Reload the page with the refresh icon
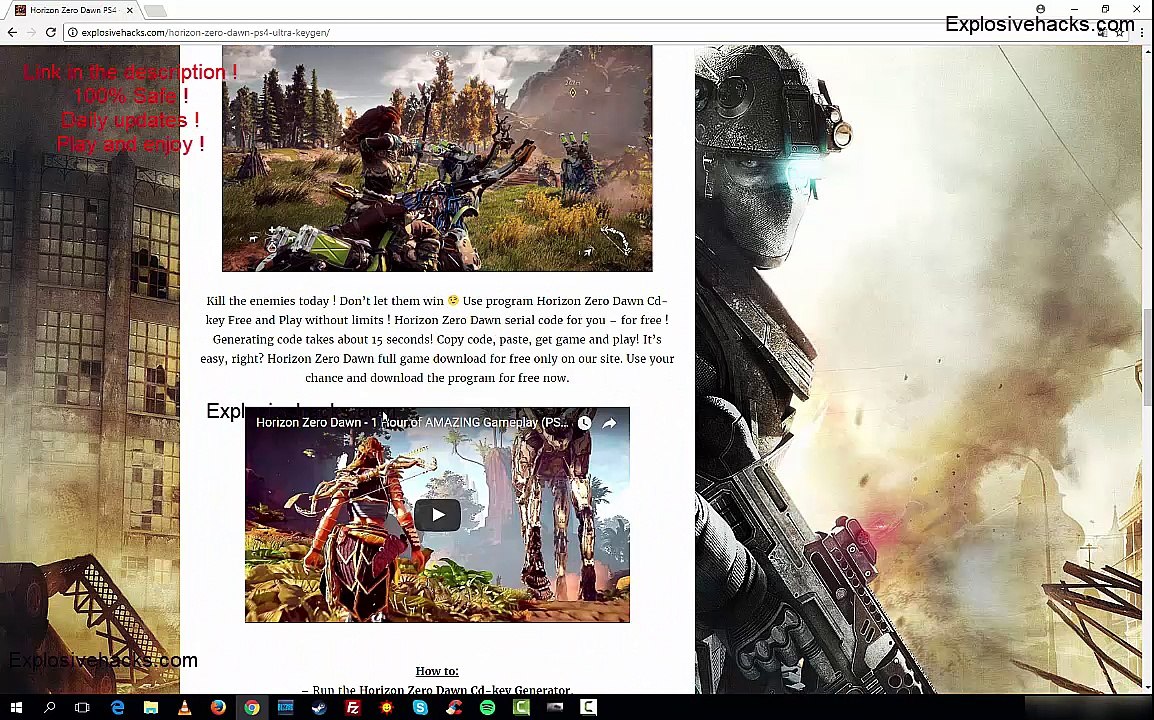This screenshot has height=720, width=1154. [x=50, y=32]
